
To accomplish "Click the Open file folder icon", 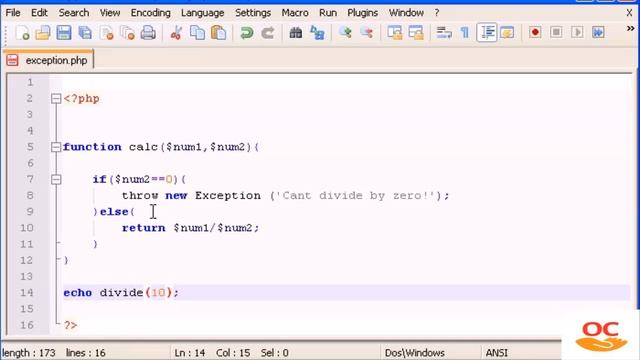I will [x=43, y=33].
